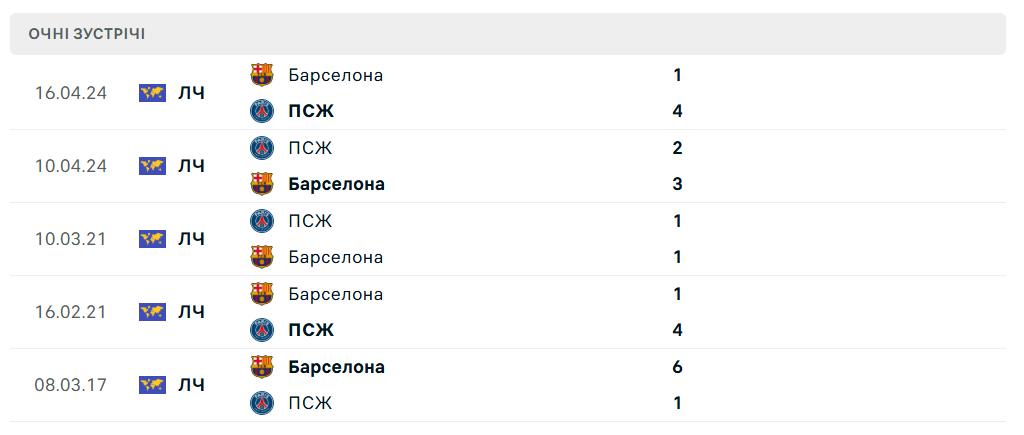Click Champions League icon for 10.03.21
Viewport: 1024px width, 435px height.
pos(152,239)
